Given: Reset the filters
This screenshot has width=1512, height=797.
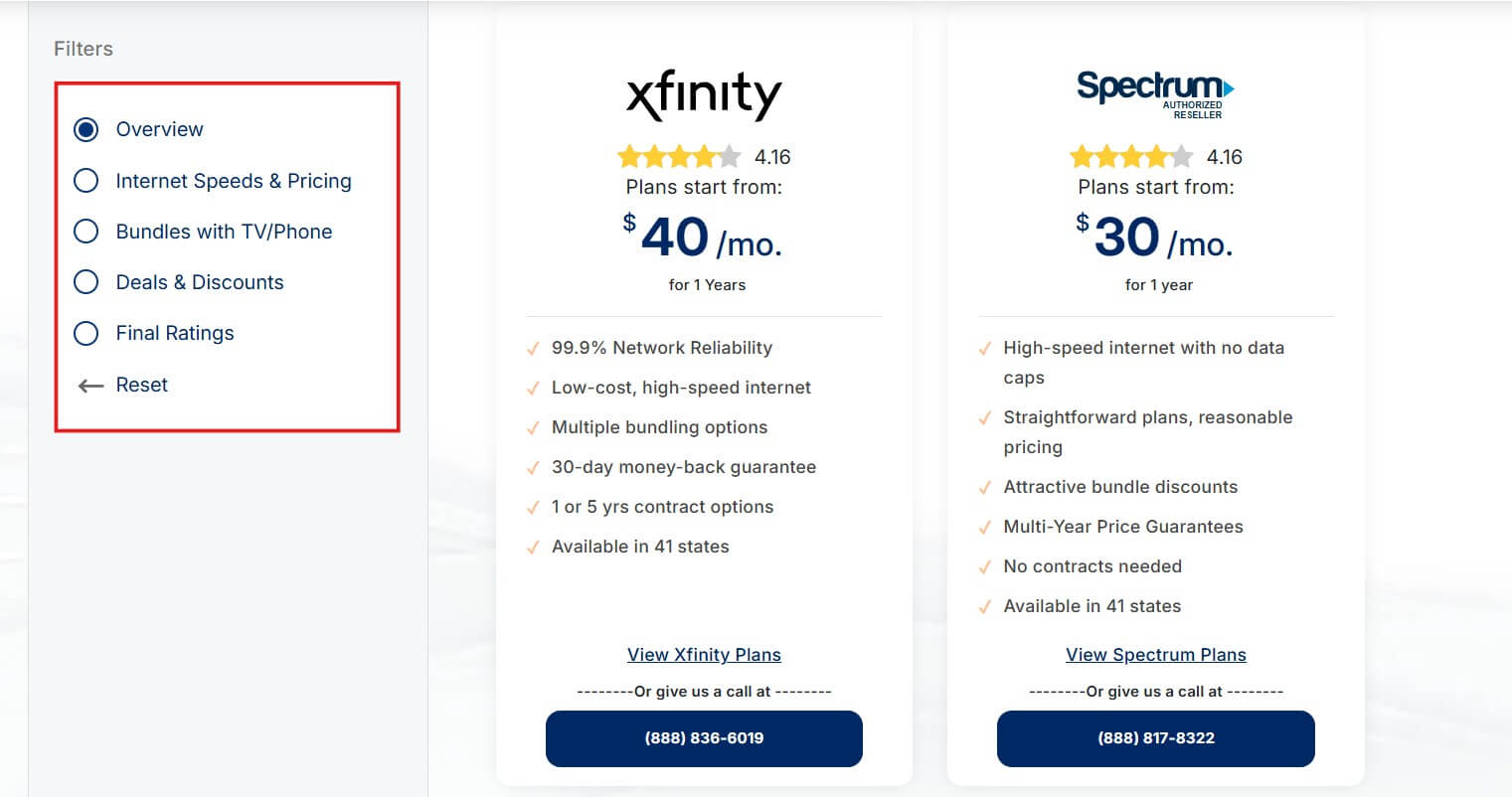Looking at the screenshot, I should click(141, 385).
